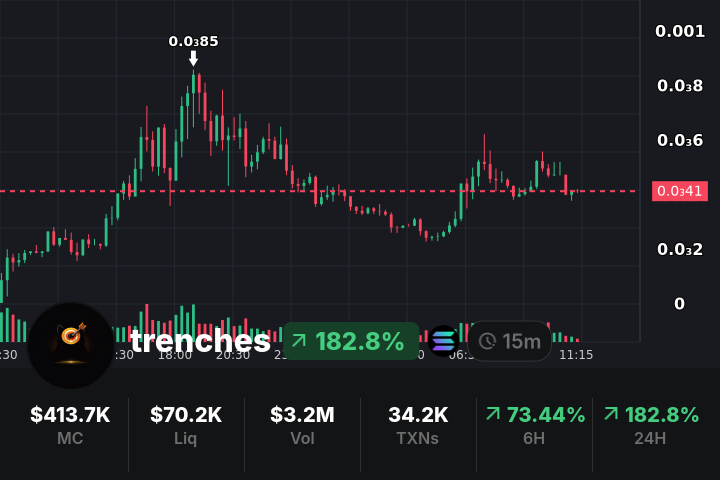Open the 15m timeframe selector
Screen dimensions: 720x480
coord(510,342)
